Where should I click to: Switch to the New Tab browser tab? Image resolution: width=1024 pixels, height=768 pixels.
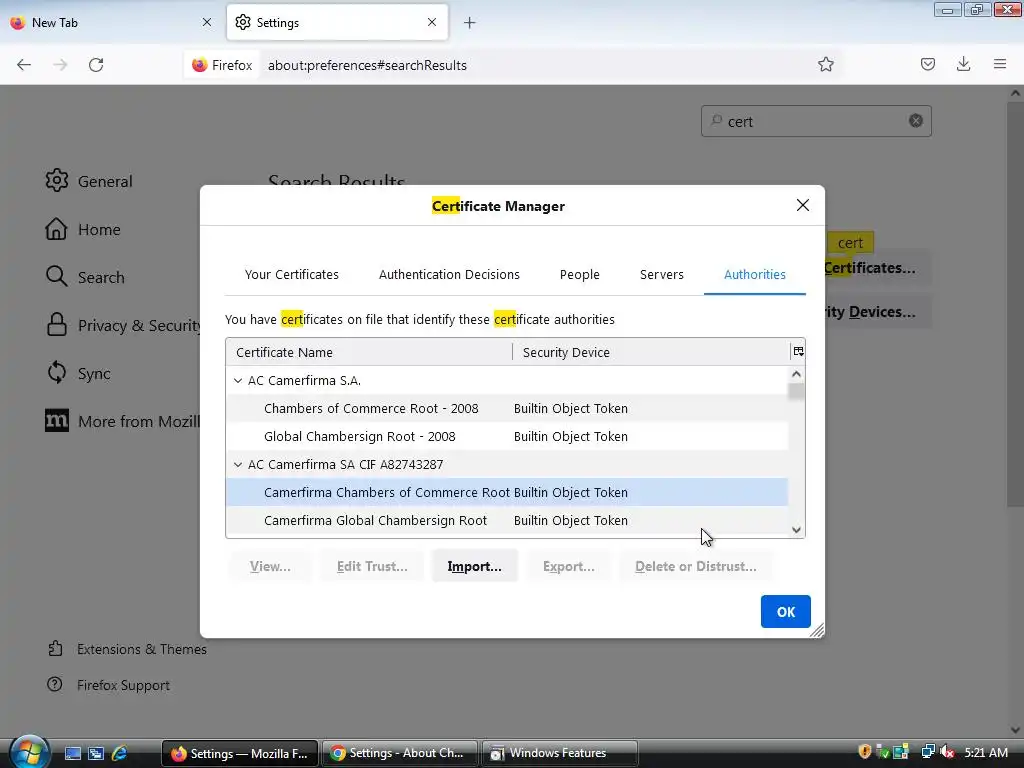[x=111, y=22]
